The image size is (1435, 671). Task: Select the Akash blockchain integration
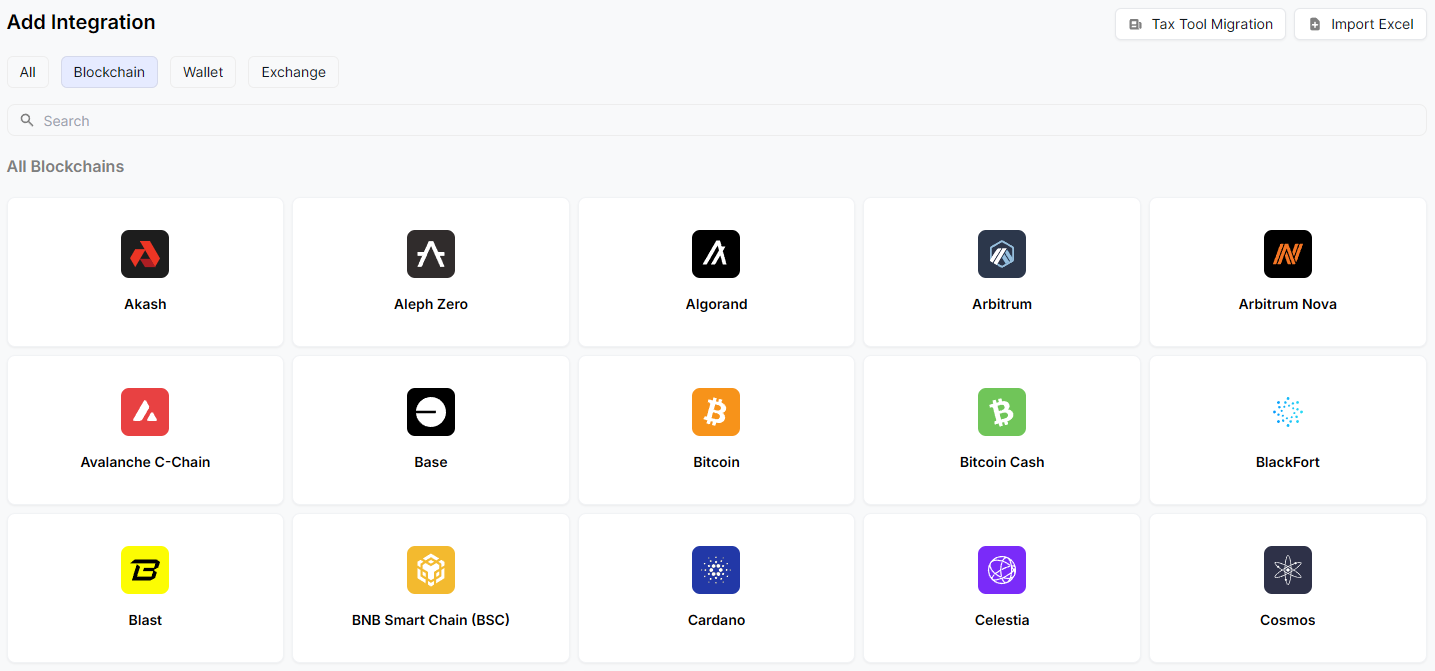[x=145, y=272]
